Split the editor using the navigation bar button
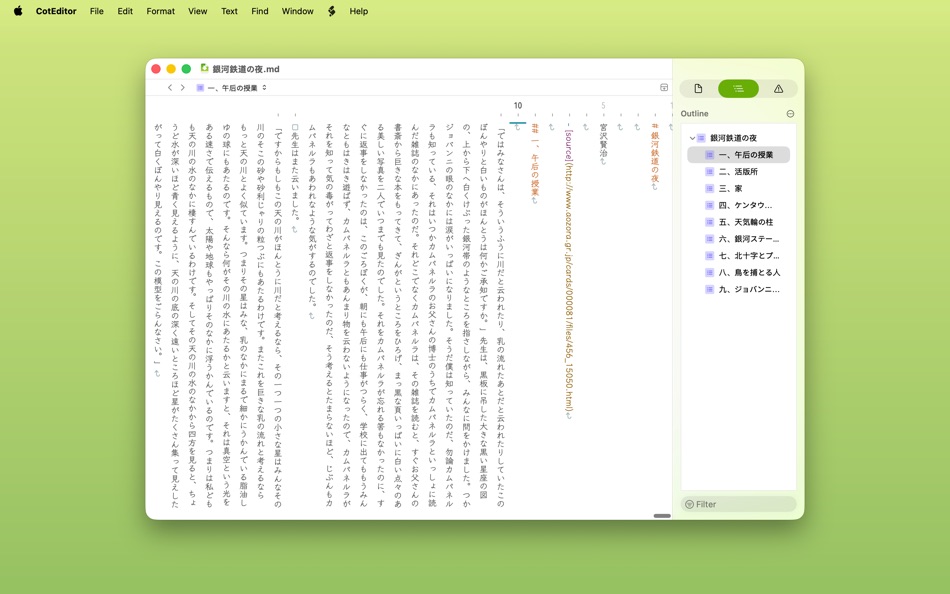 click(664, 88)
